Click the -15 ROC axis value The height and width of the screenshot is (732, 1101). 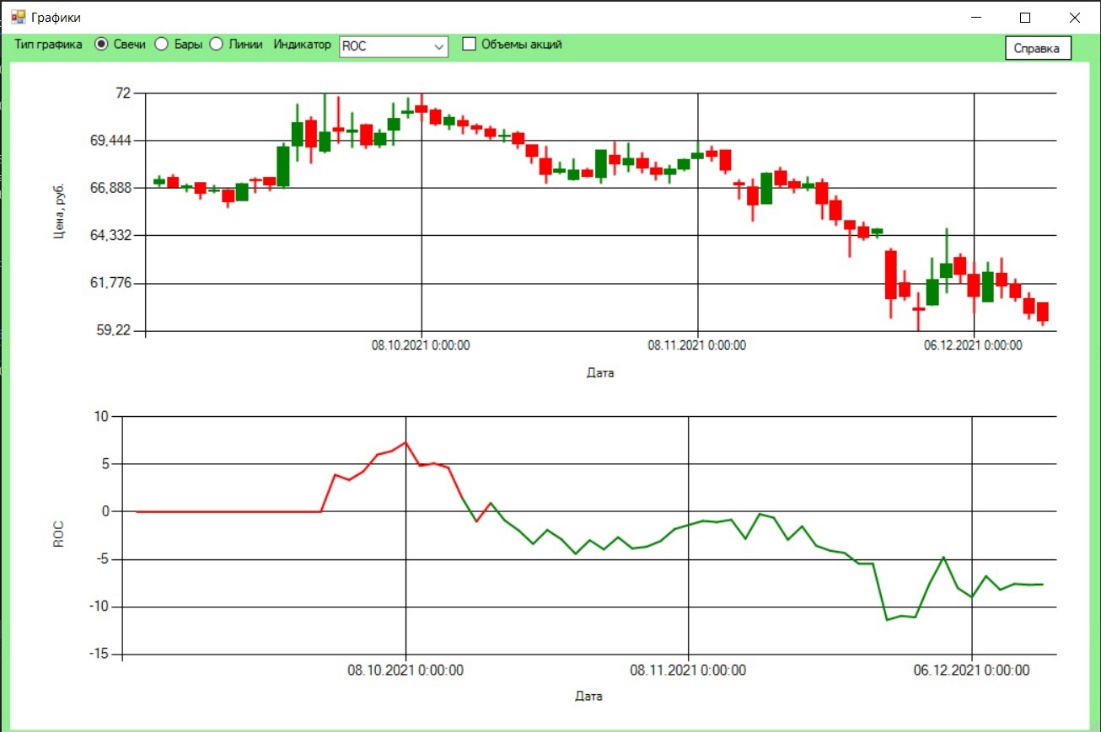[99, 654]
